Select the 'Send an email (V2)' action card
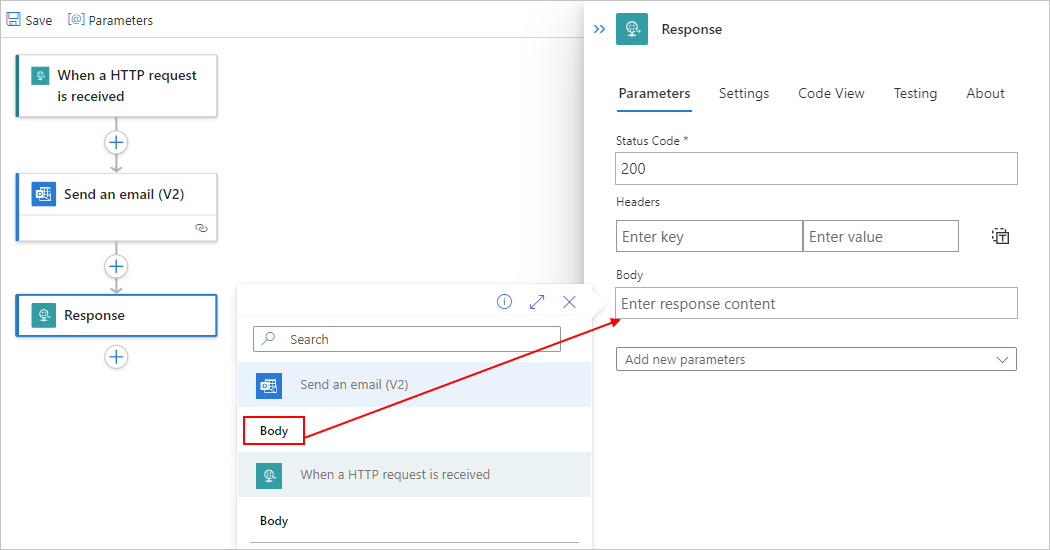Image resolution: width=1050 pixels, height=550 pixels. point(117,207)
